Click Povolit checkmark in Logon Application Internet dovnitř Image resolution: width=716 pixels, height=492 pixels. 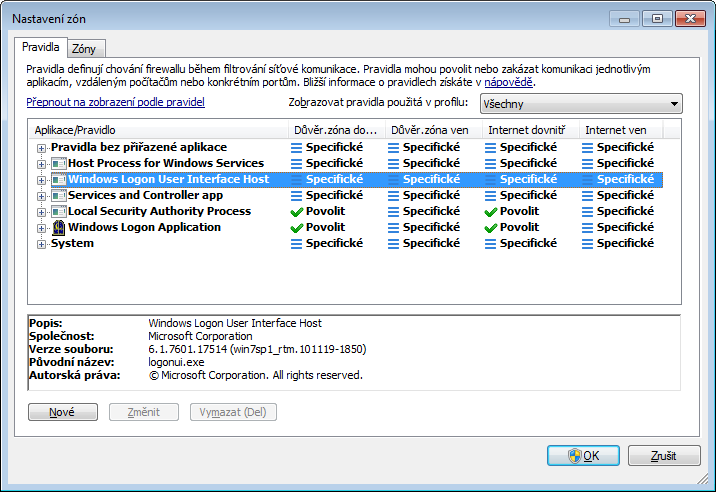(491, 227)
